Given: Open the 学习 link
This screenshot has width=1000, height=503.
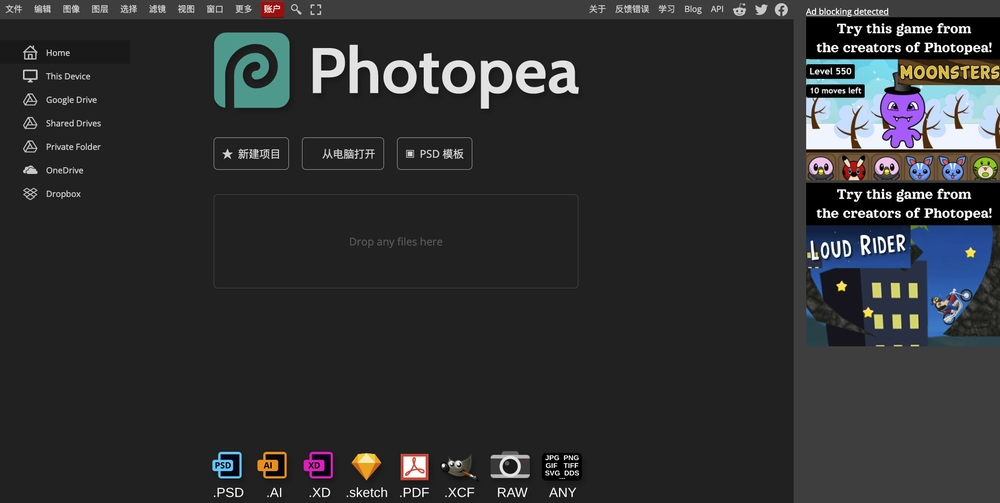Looking at the screenshot, I should click(666, 9).
